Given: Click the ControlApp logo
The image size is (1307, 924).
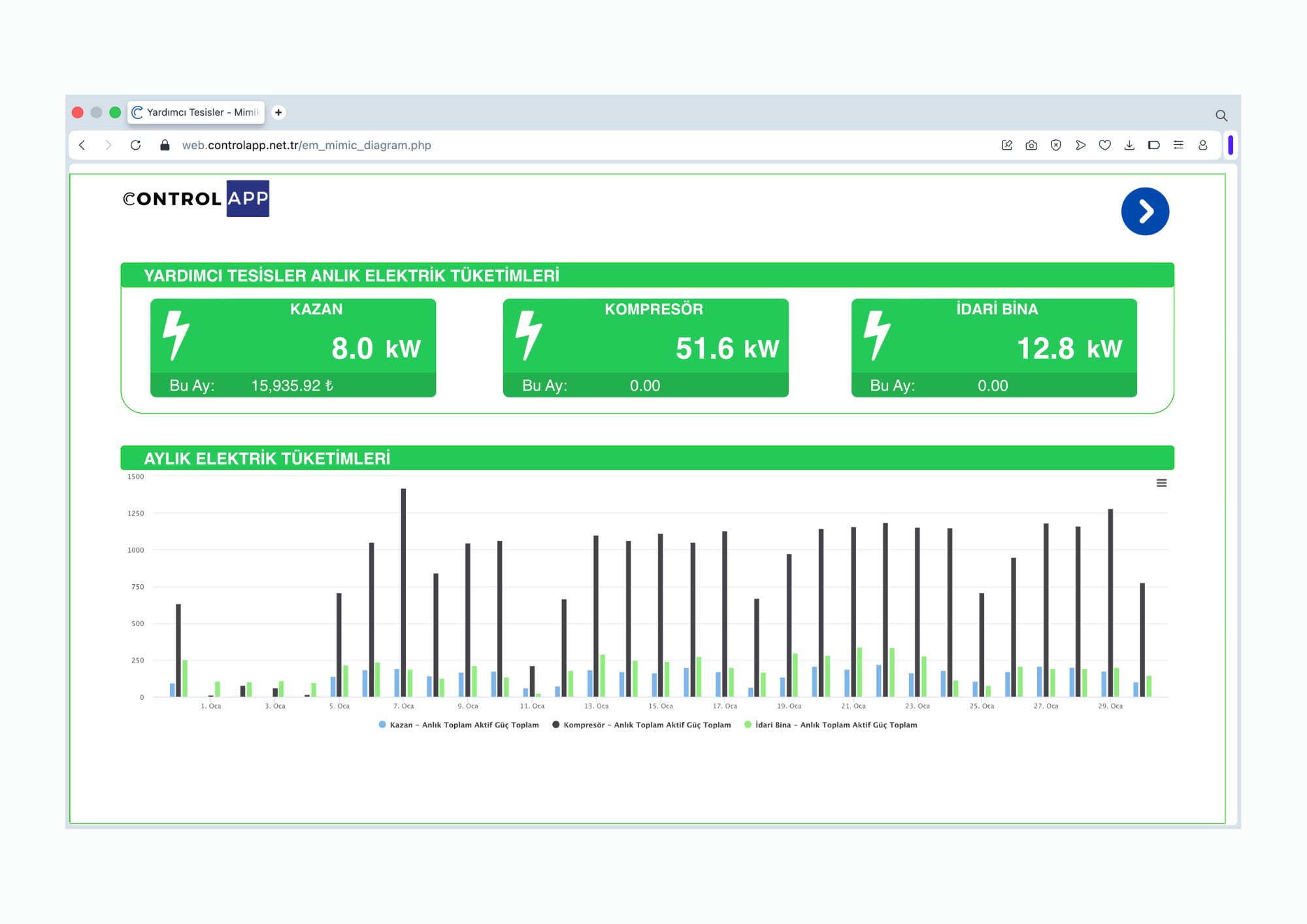Looking at the screenshot, I should tap(196, 199).
